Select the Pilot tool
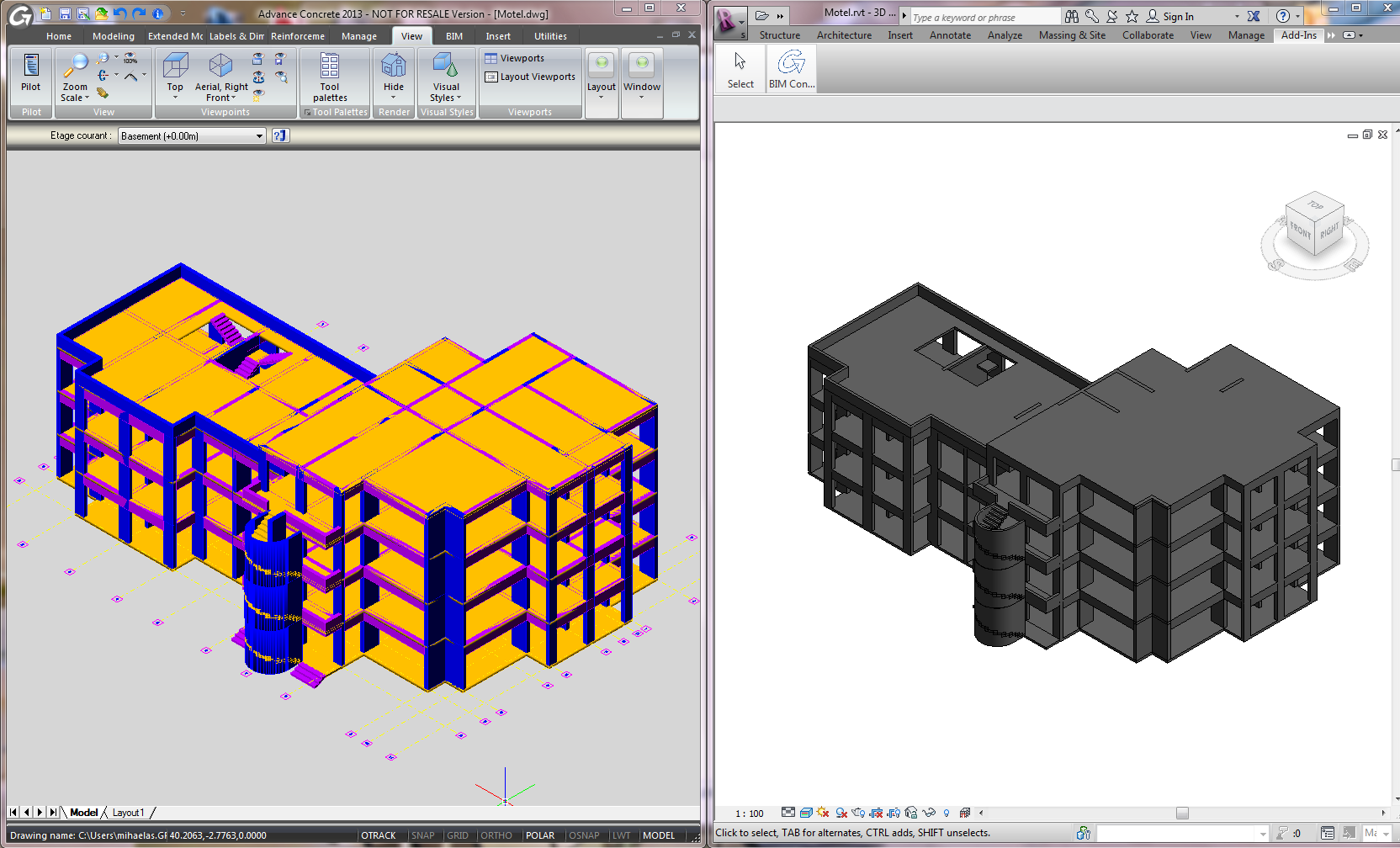 pyautogui.click(x=30, y=74)
